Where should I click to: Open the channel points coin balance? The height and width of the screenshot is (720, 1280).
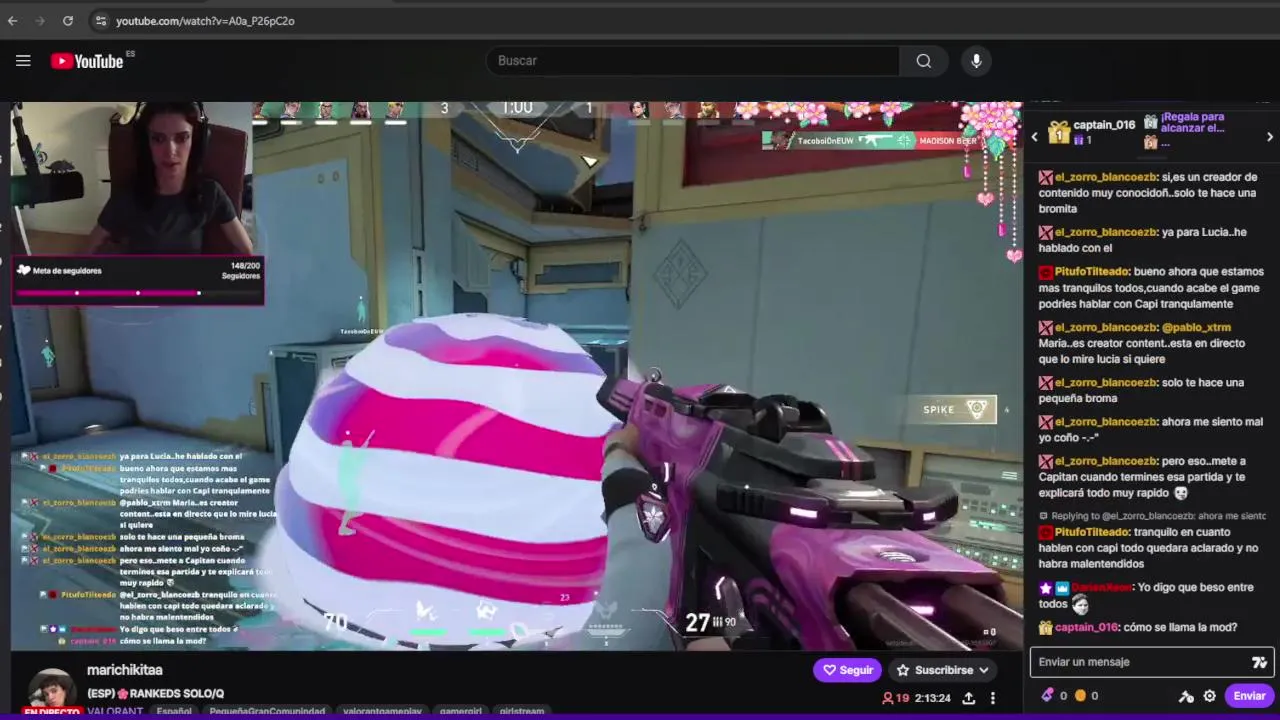1086,695
